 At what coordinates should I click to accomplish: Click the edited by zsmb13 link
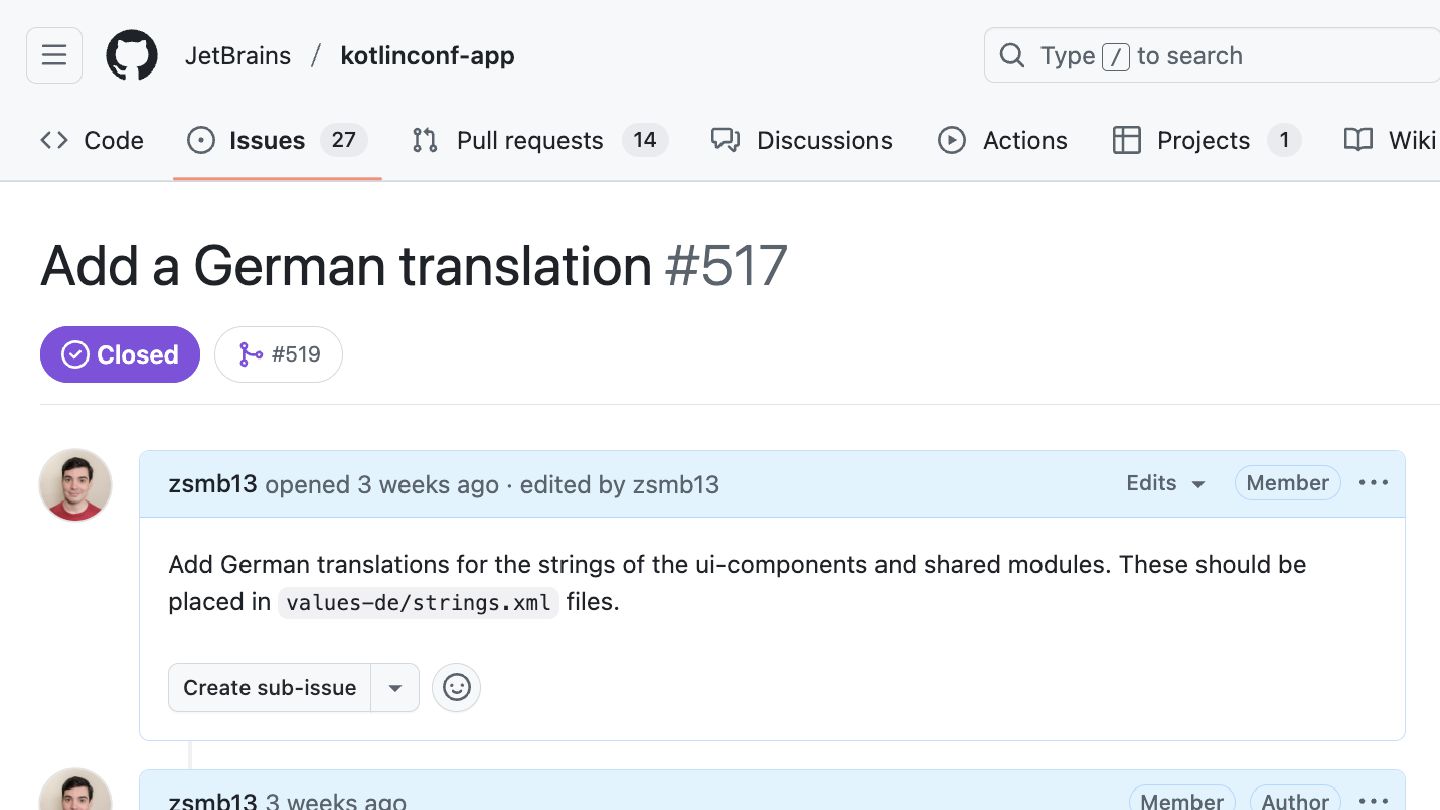619,484
